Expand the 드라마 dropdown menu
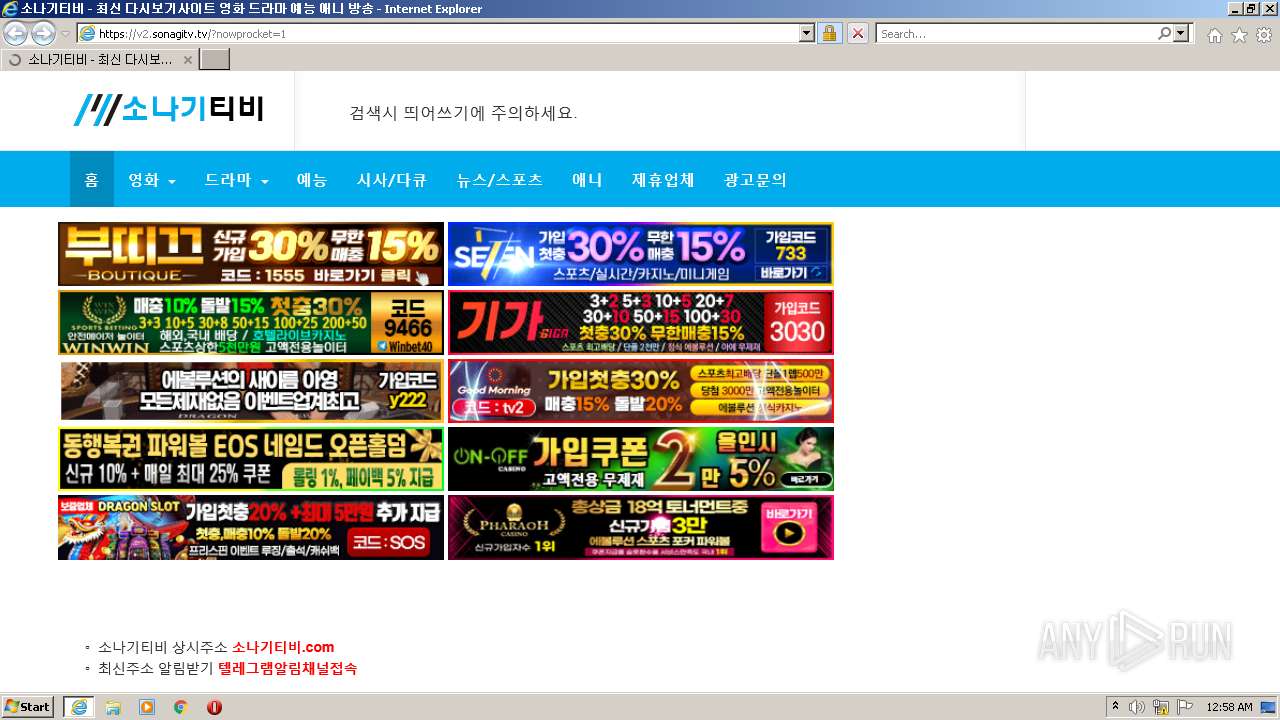Viewport: 1280px width, 720px height. [x=236, y=180]
